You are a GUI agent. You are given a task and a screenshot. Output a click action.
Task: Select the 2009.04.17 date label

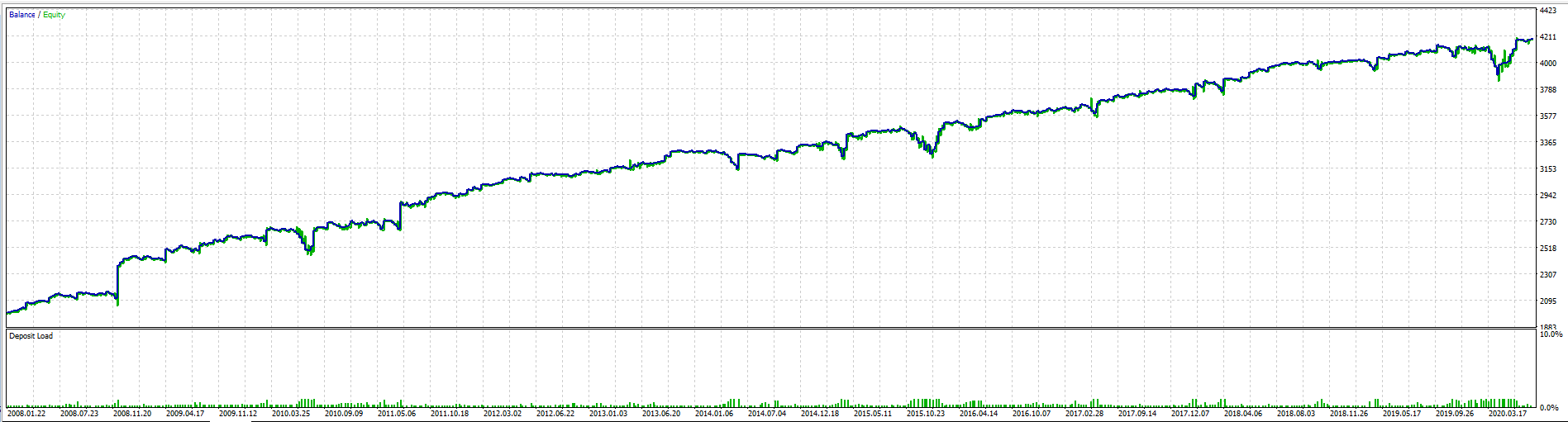tap(185, 414)
